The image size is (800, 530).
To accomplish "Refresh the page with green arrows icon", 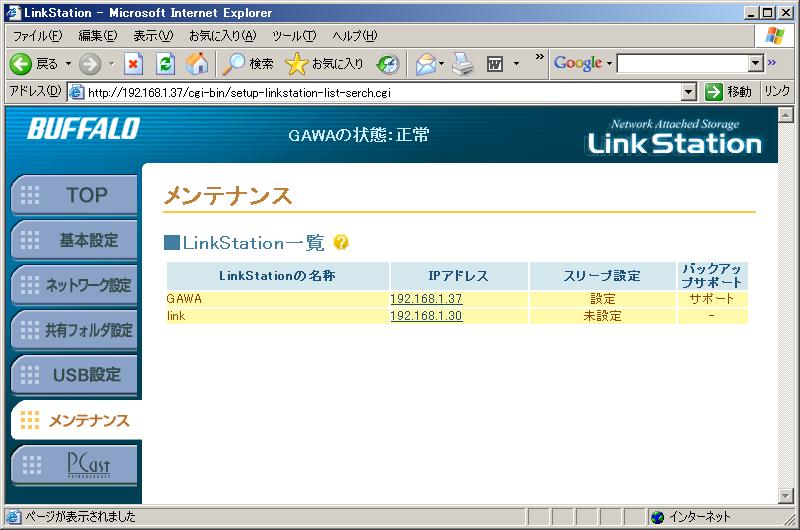I will [x=165, y=64].
